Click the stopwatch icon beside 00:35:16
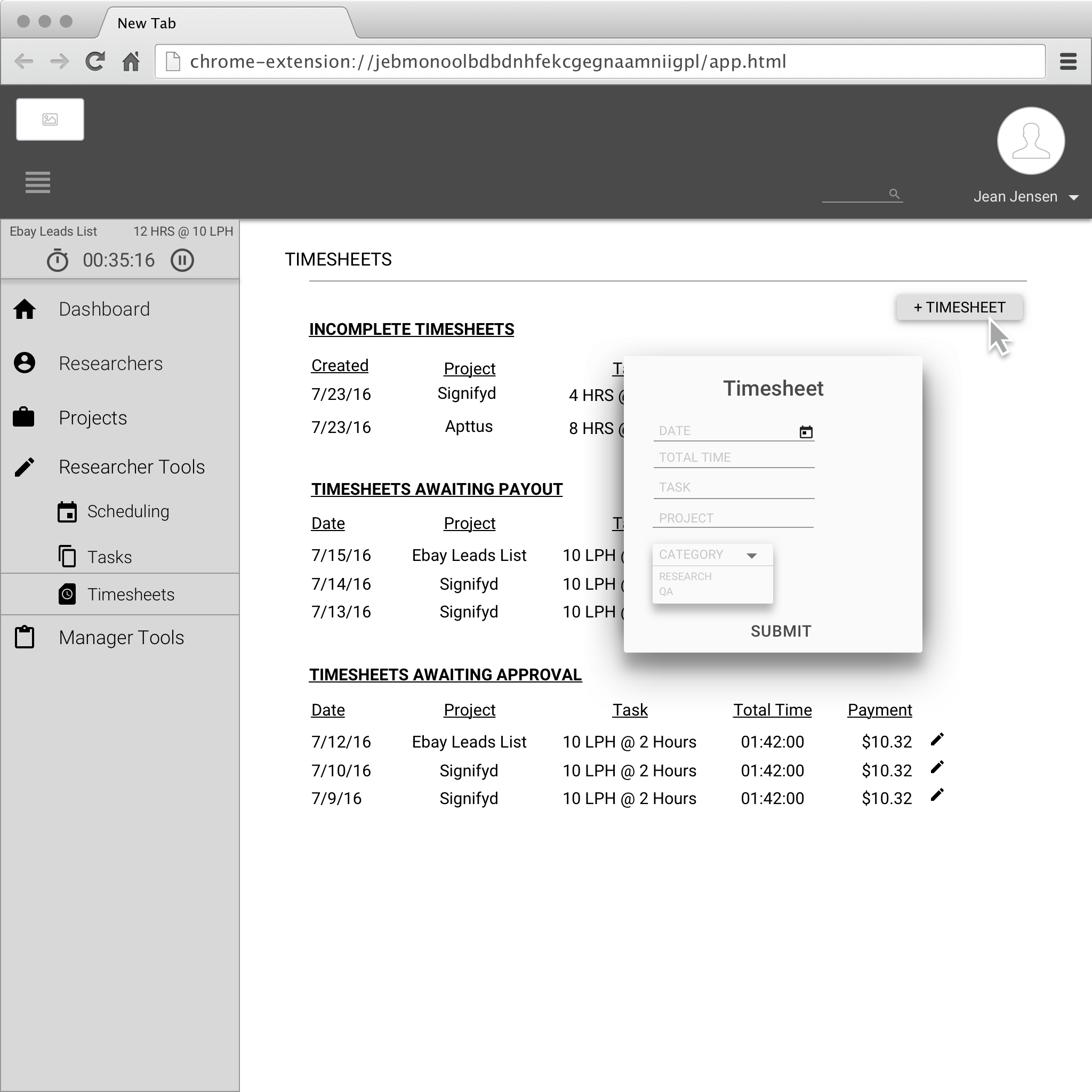Screen dimensions: 1092x1092 [x=57, y=261]
